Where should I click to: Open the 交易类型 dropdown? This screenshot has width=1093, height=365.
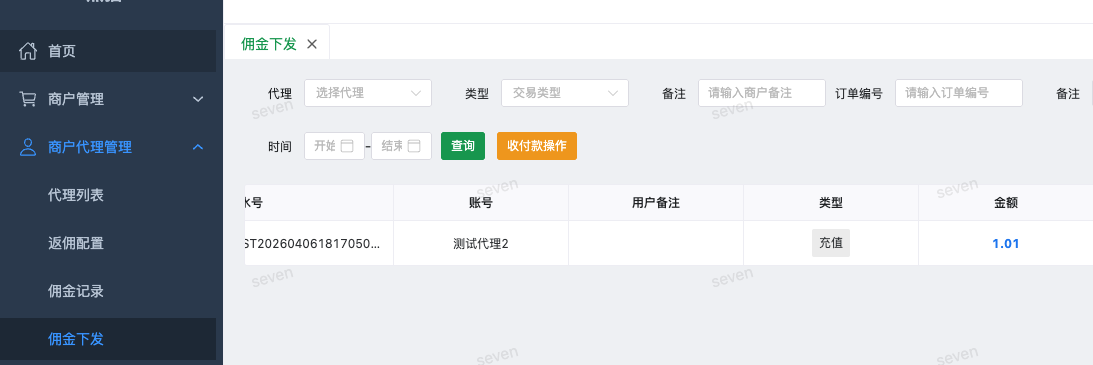point(565,93)
